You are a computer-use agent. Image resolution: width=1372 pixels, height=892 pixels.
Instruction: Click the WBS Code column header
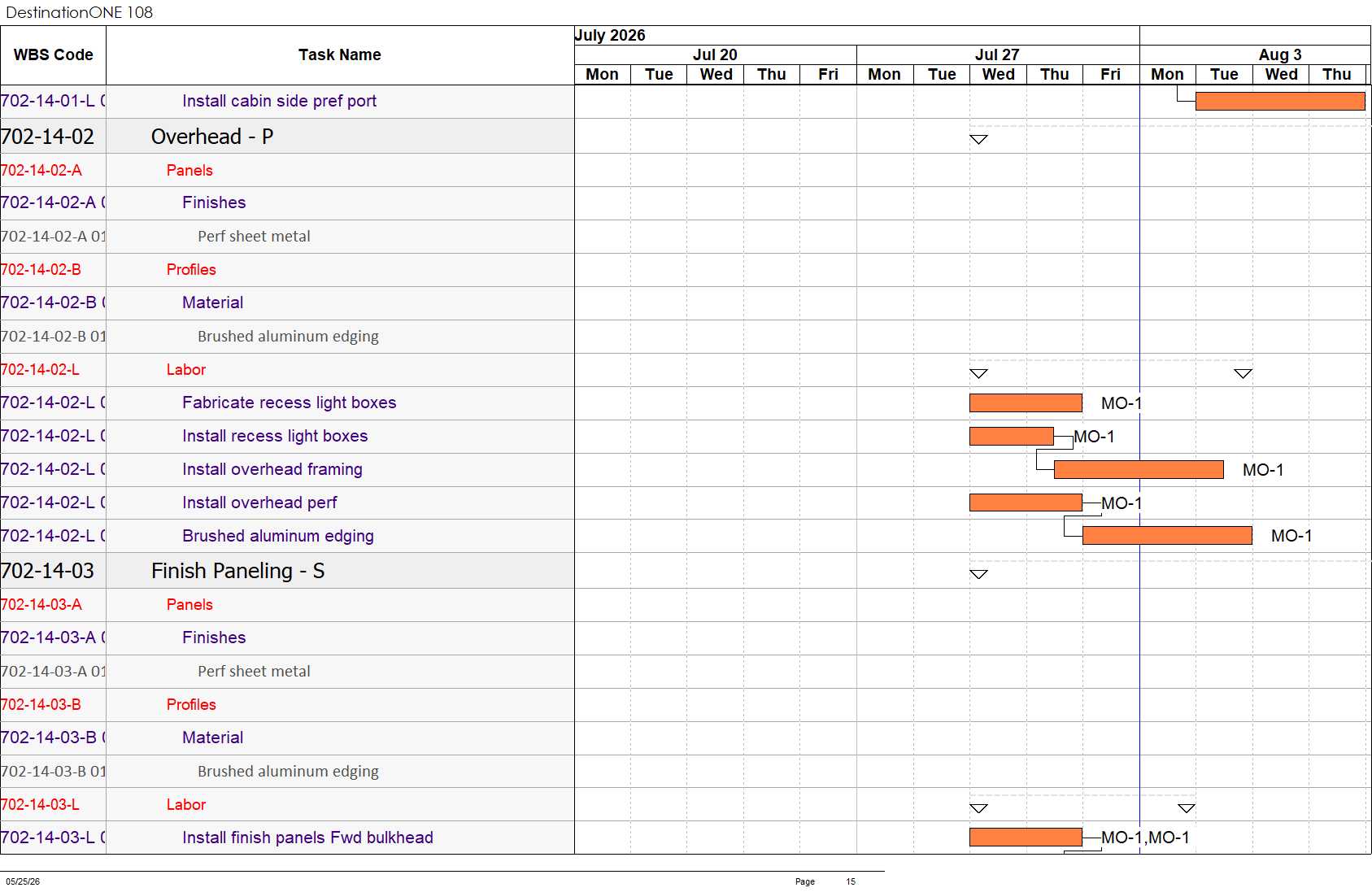click(x=54, y=54)
